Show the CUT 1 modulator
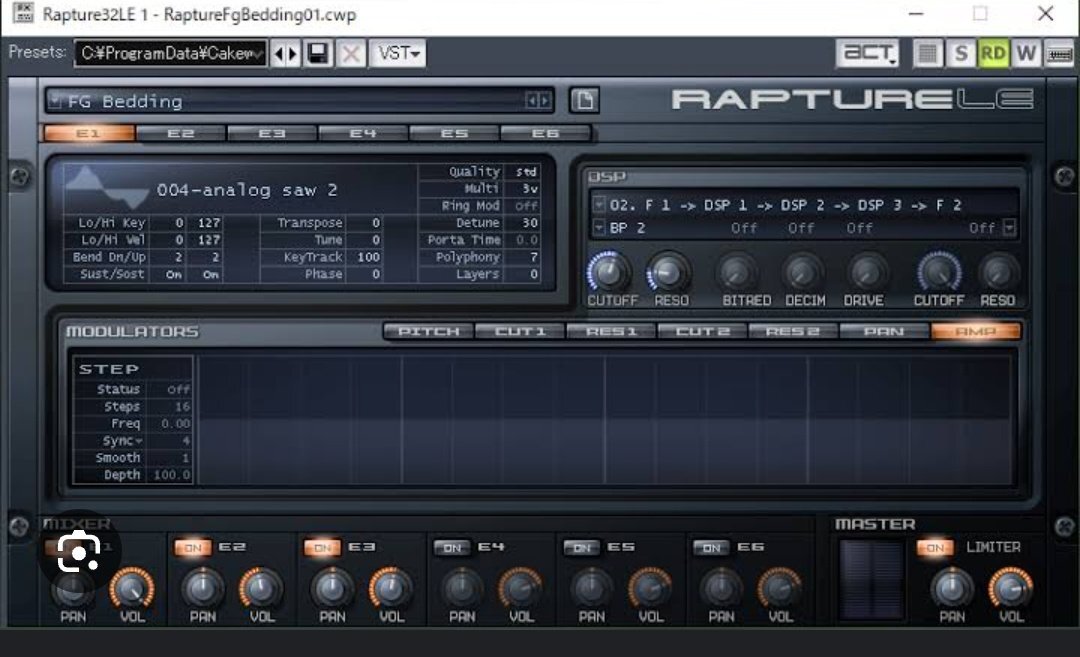Screen dimensions: 1080x657 click(520, 331)
